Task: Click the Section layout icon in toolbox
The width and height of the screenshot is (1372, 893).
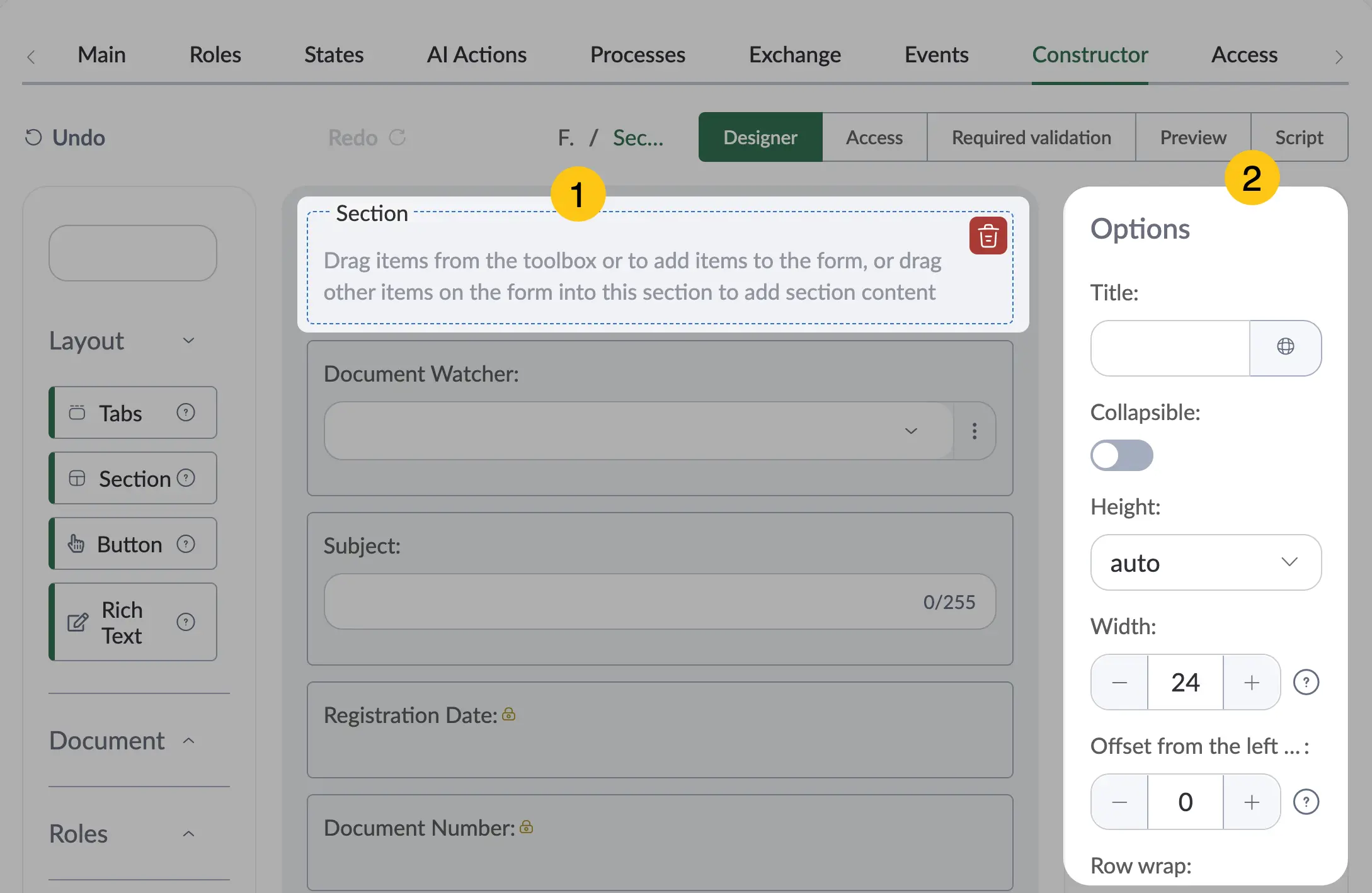Action: click(77, 478)
